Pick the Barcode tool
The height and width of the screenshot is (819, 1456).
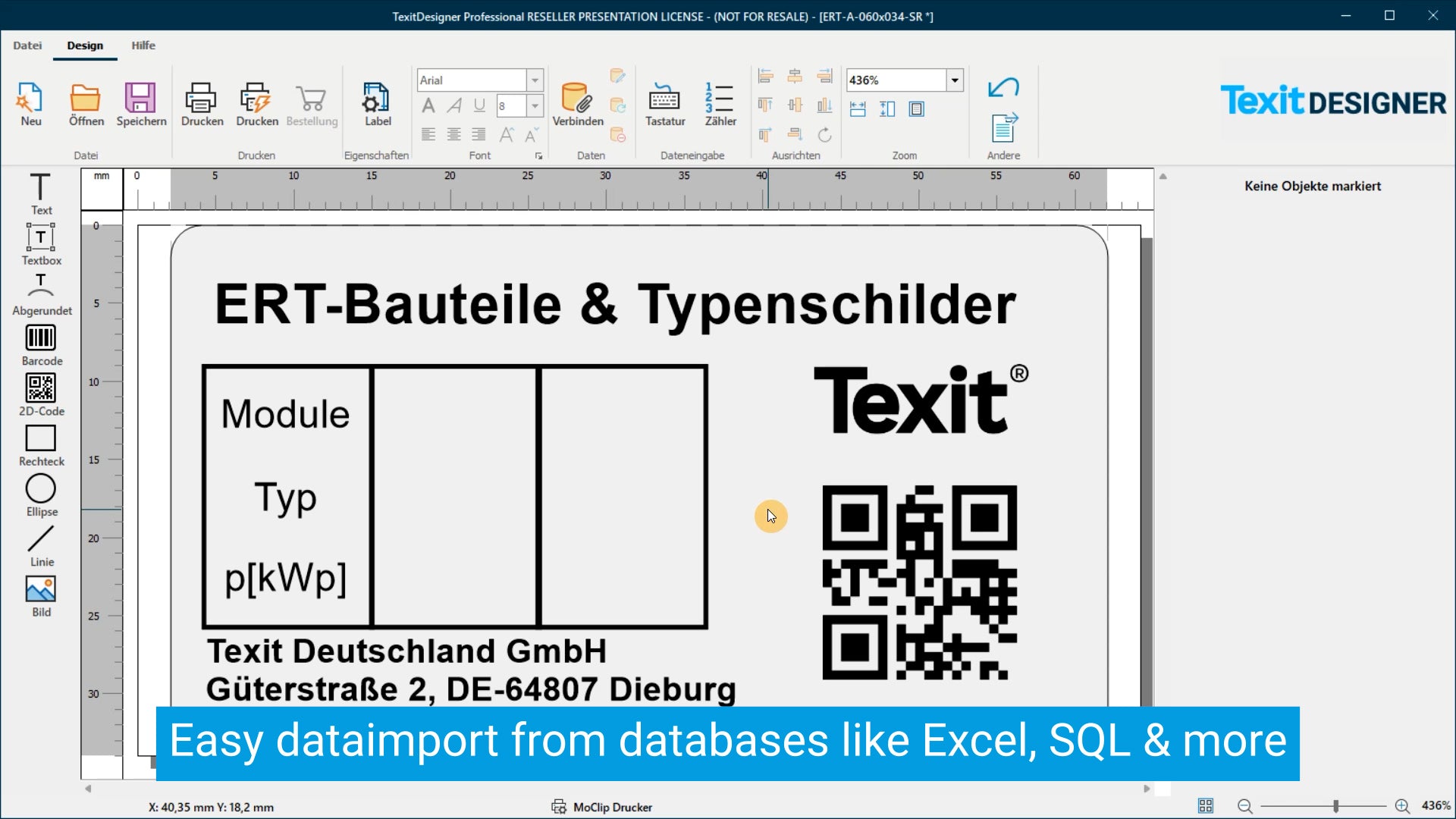(42, 345)
